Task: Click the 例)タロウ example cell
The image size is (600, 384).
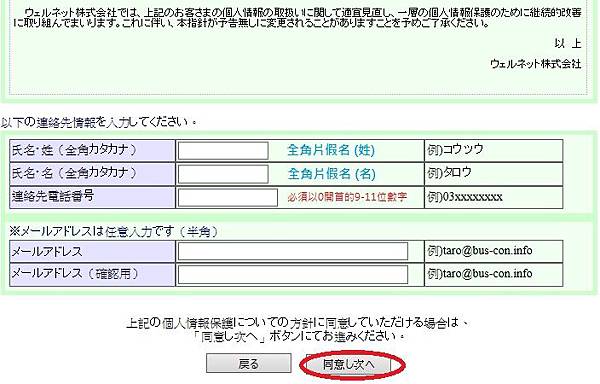Action: (494, 174)
